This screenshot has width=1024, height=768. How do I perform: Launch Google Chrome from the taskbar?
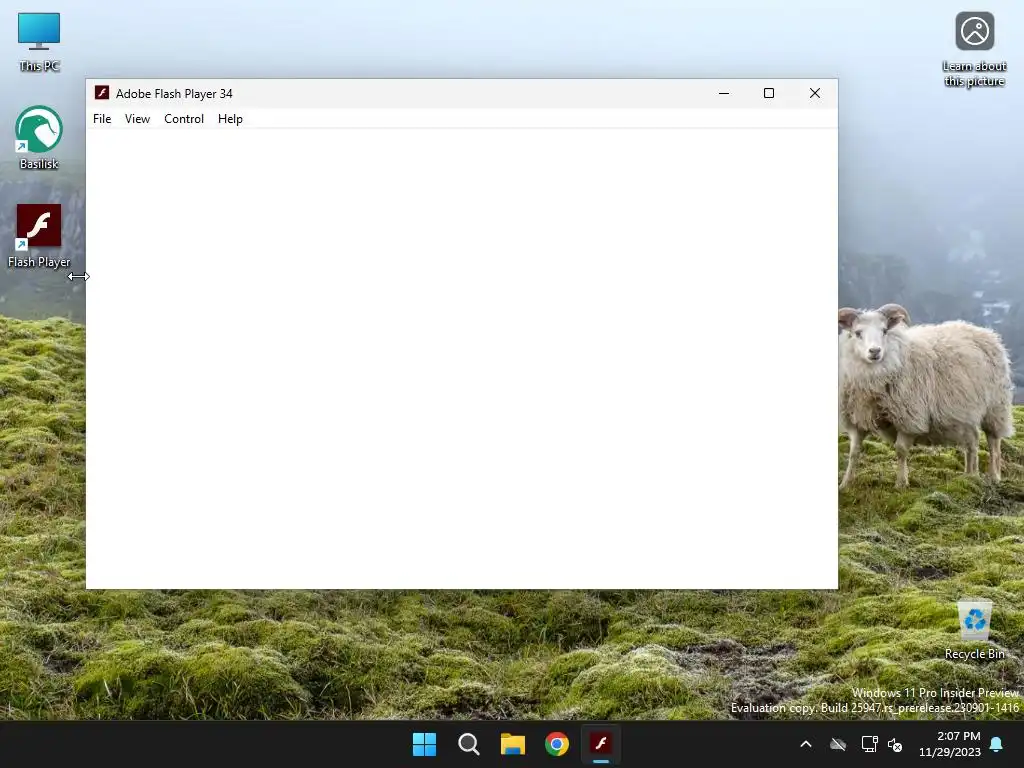557,744
